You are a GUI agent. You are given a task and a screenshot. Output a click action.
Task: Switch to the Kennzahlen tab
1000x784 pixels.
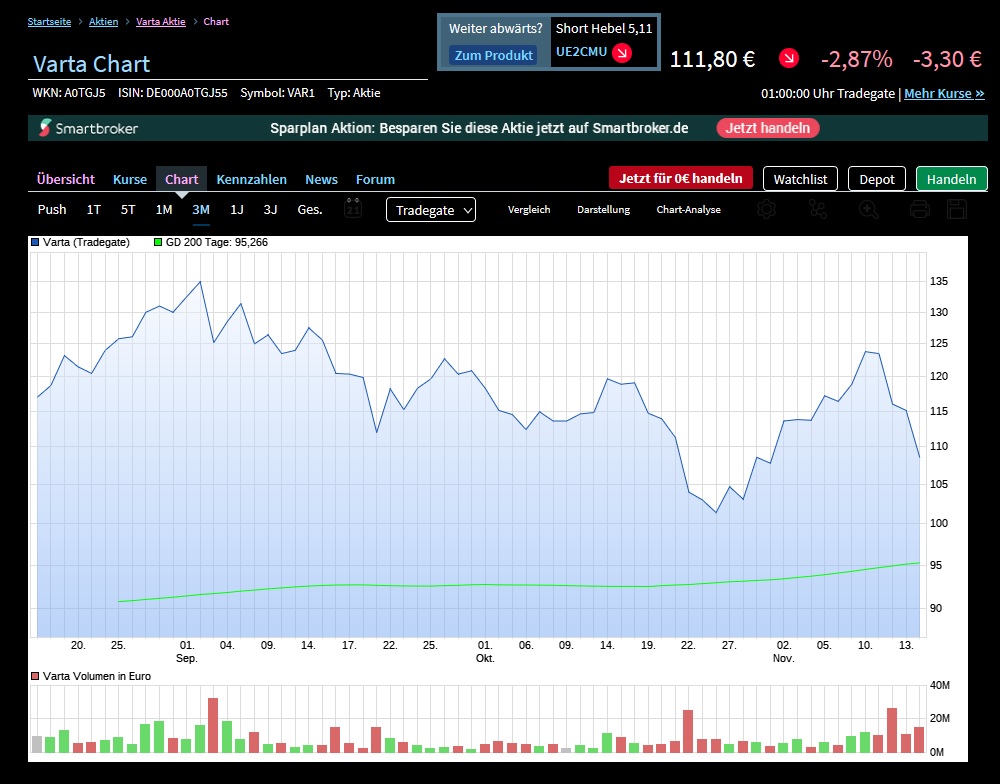[251, 179]
